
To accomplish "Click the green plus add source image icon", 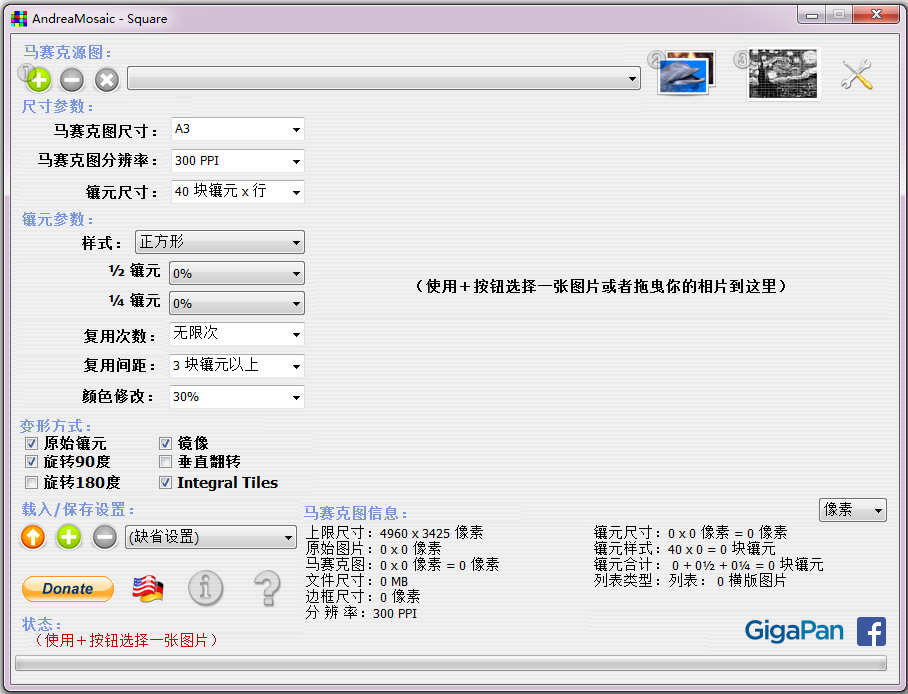I will pos(39,80).
